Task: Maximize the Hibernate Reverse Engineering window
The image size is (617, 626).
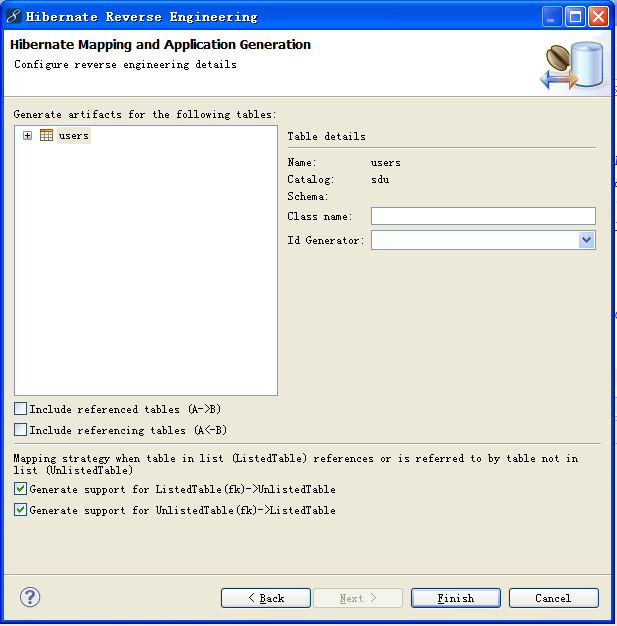Action: [575, 17]
